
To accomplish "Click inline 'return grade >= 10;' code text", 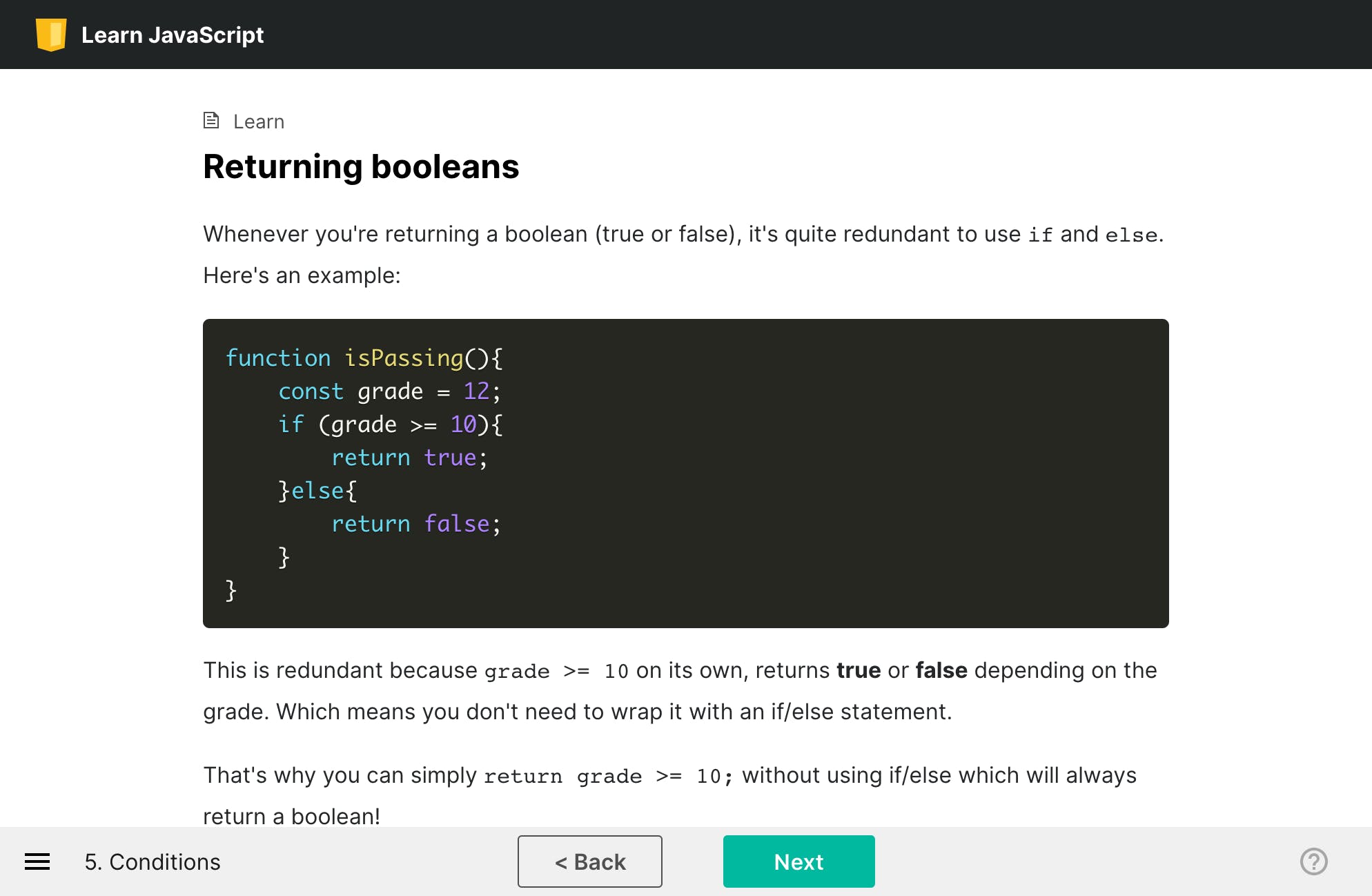I will (608, 776).
